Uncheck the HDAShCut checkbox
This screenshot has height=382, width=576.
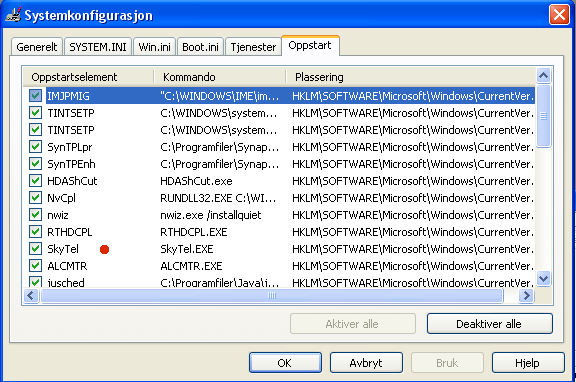pos(35,181)
